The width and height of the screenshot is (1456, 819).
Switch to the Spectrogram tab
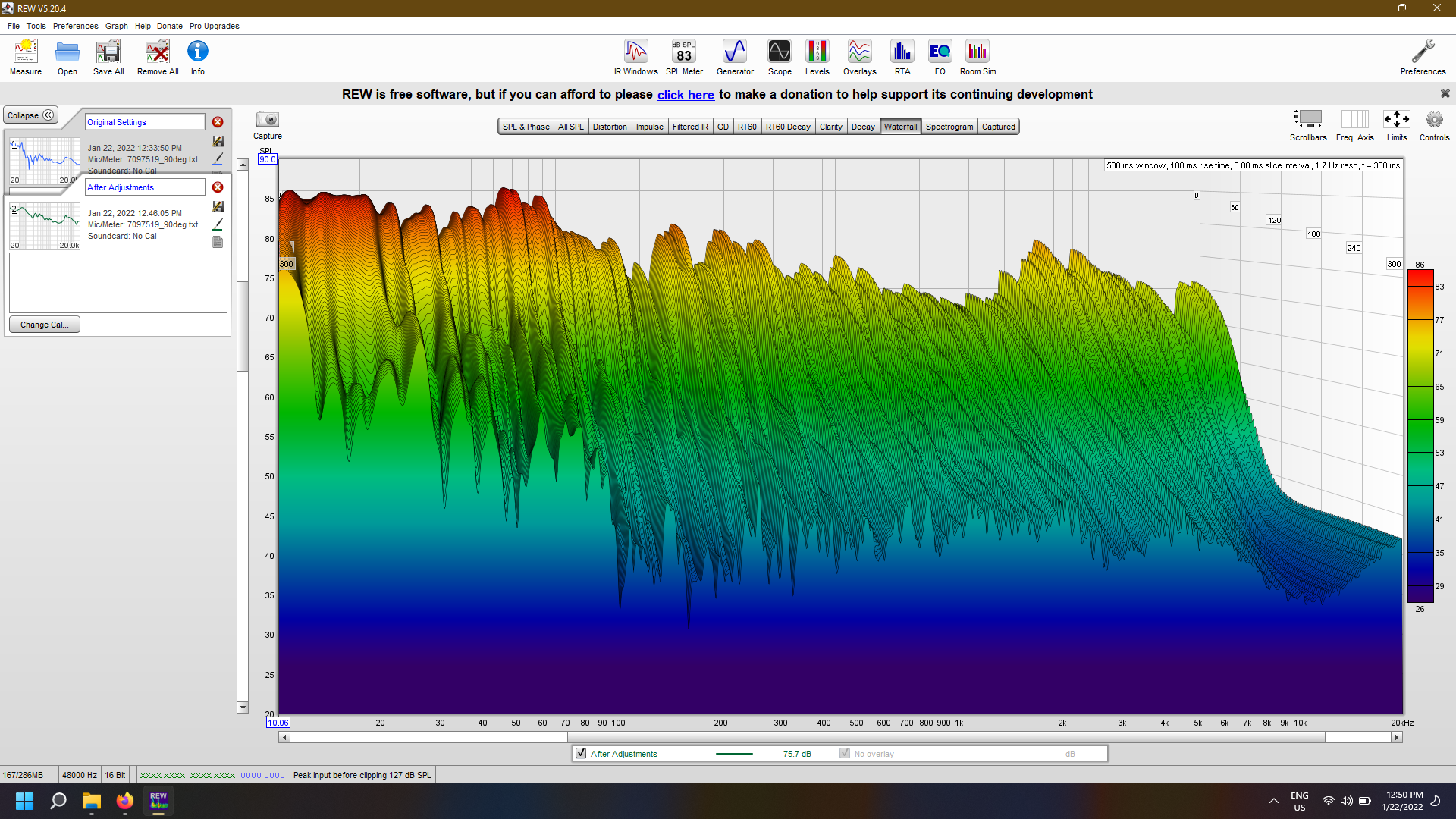pos(949,127)
